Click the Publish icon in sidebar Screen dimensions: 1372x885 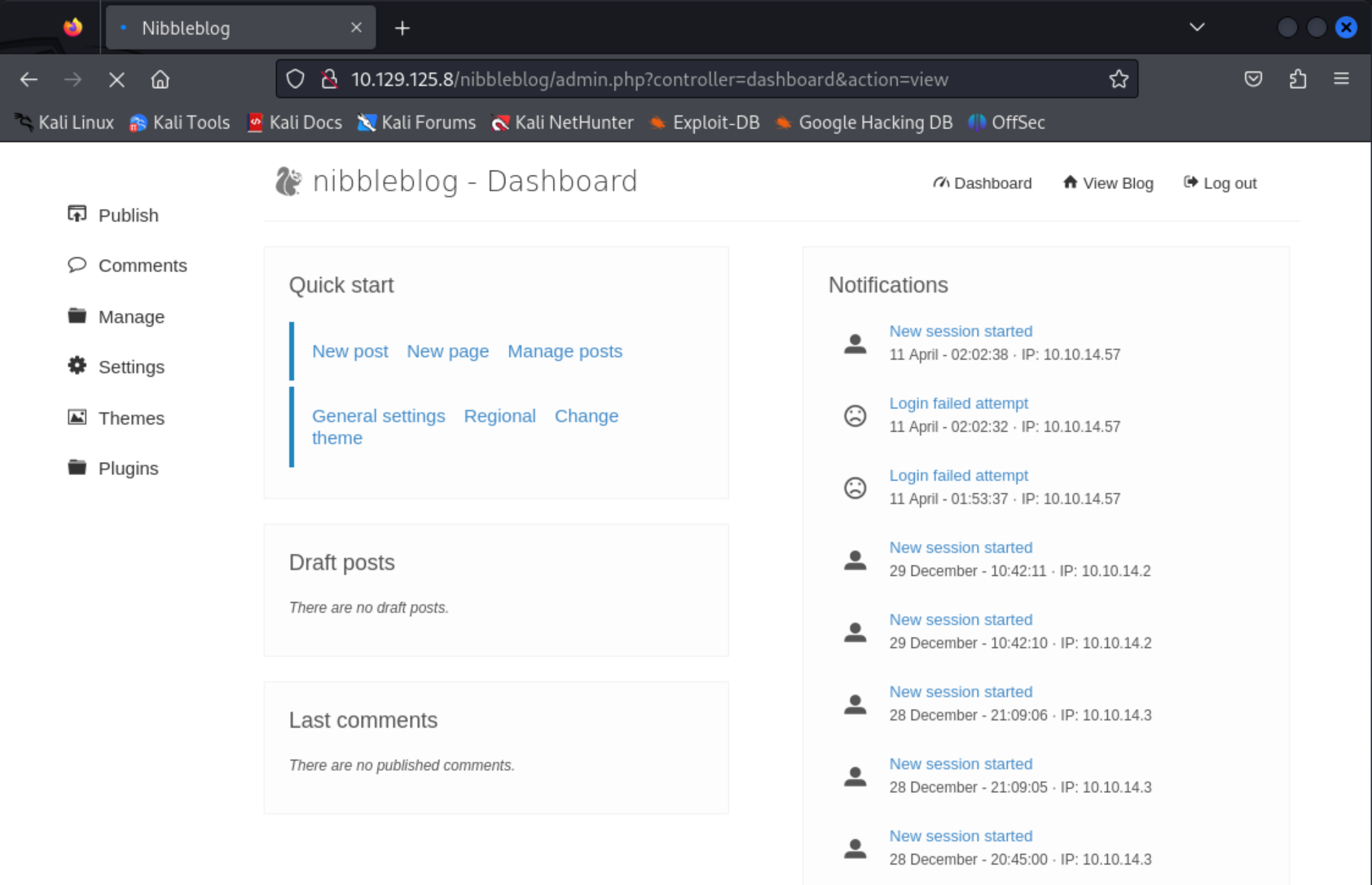click(x=77, y=214)
